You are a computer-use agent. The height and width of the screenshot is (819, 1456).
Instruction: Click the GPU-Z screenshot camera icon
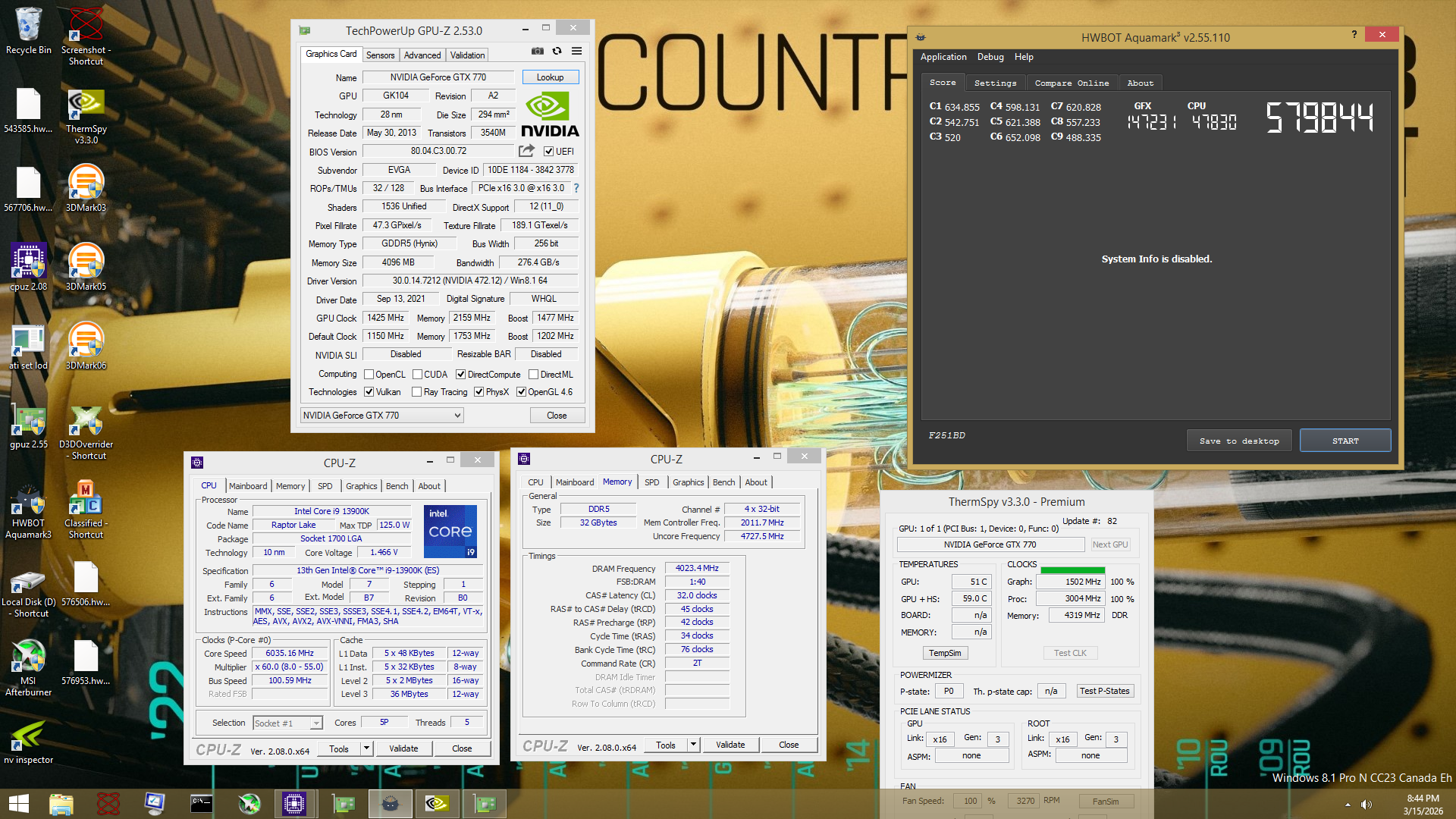tap(537, 52)
